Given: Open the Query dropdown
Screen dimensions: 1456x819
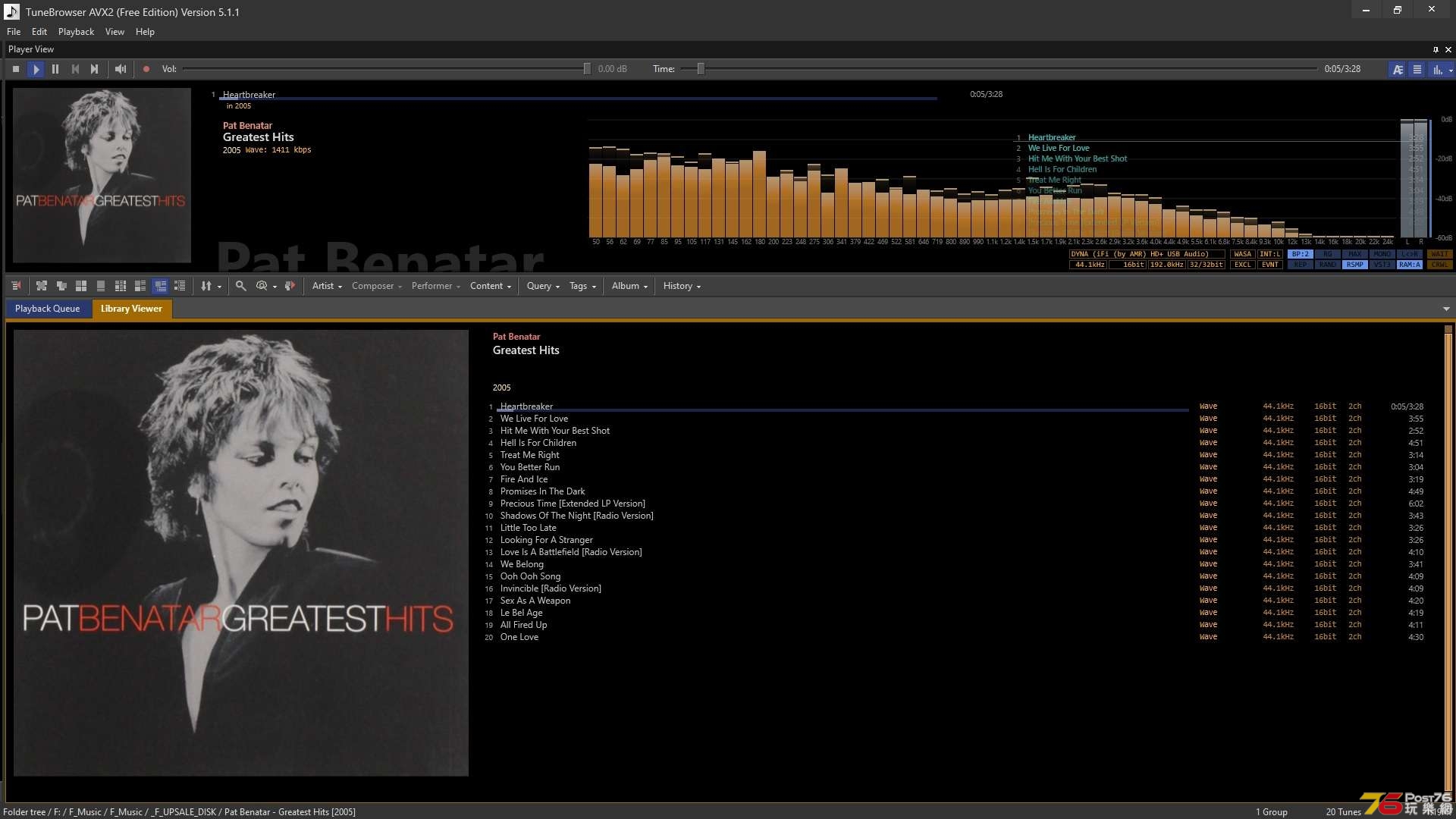Looking at the screenshot, I should [x=543, y=286].
